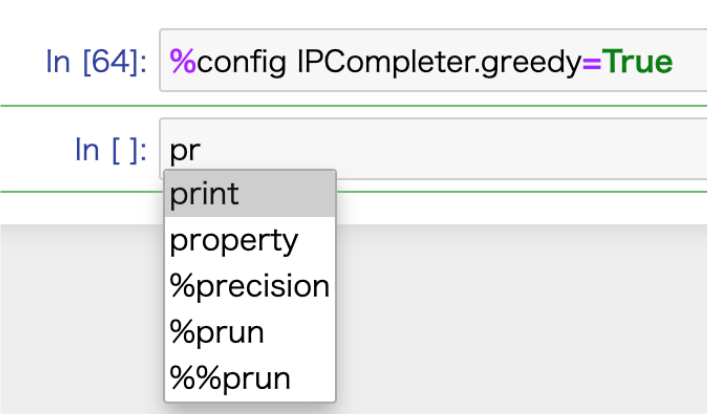Image resolution: width=714 pixels, height=414 pixels.
Task: Click the word "True" in the first cell
Action: [x=636, y=61]
